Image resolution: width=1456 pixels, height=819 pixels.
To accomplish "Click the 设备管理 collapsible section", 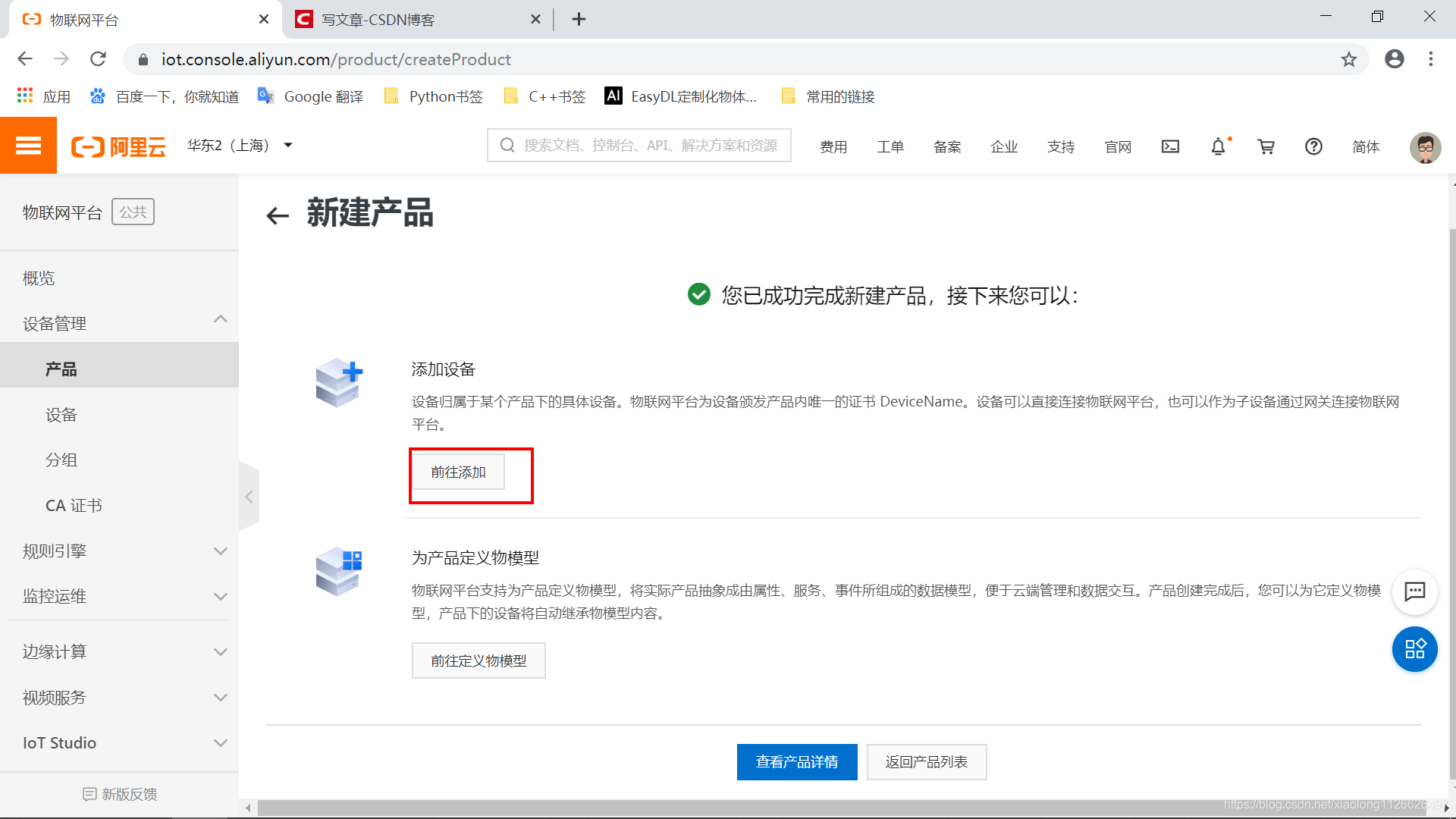I will [120, 324].
